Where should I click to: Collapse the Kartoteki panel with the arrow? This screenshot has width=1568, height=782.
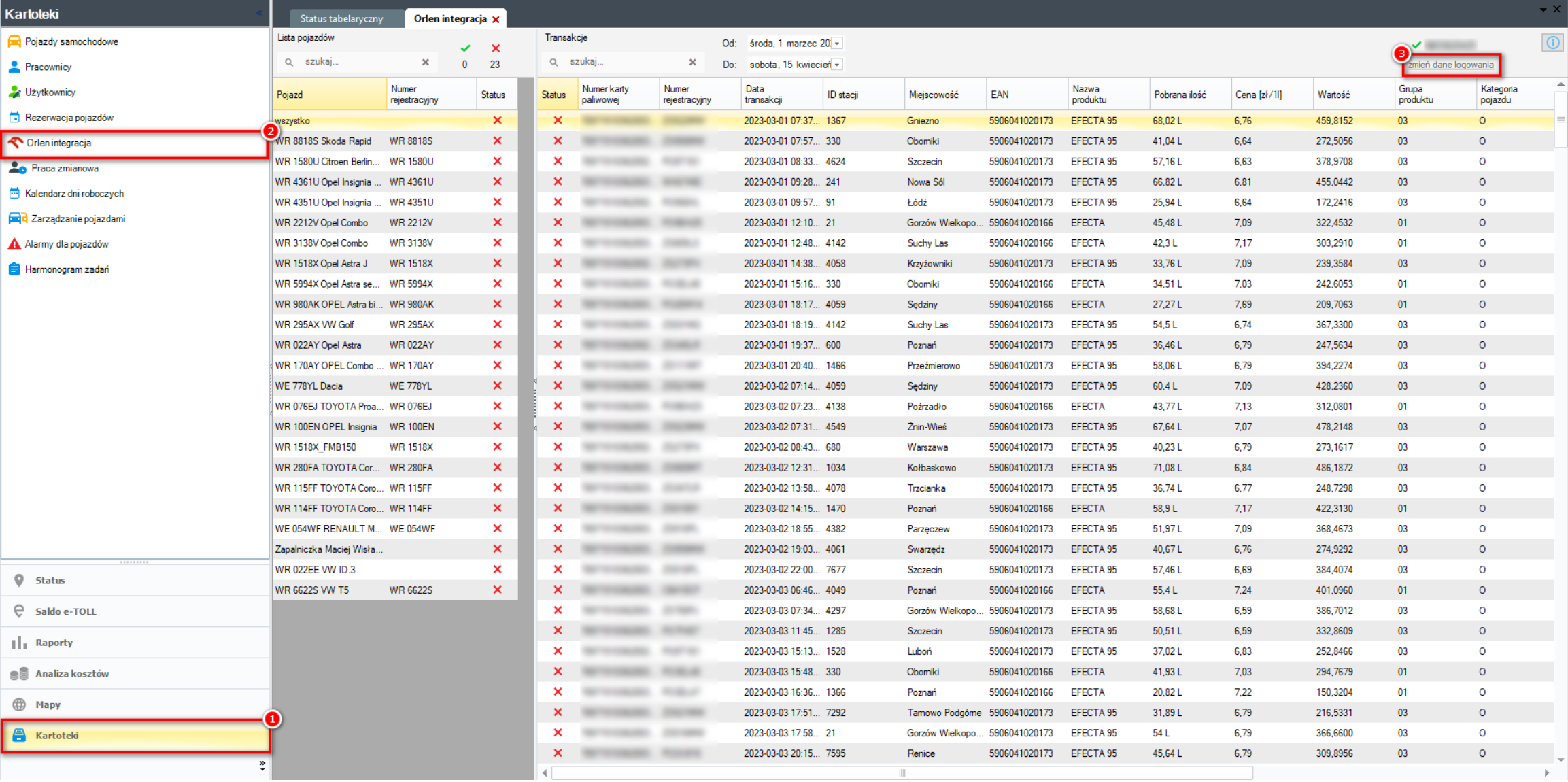click(260, 13)
